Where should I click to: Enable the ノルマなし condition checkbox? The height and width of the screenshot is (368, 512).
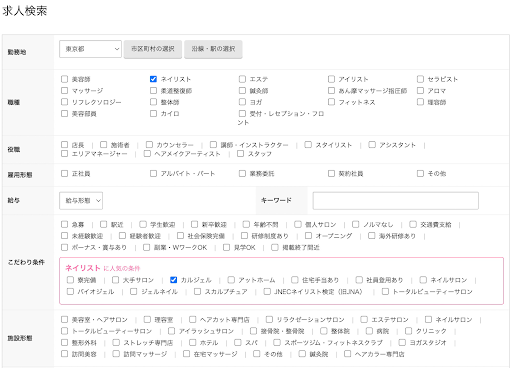[356, 224]
